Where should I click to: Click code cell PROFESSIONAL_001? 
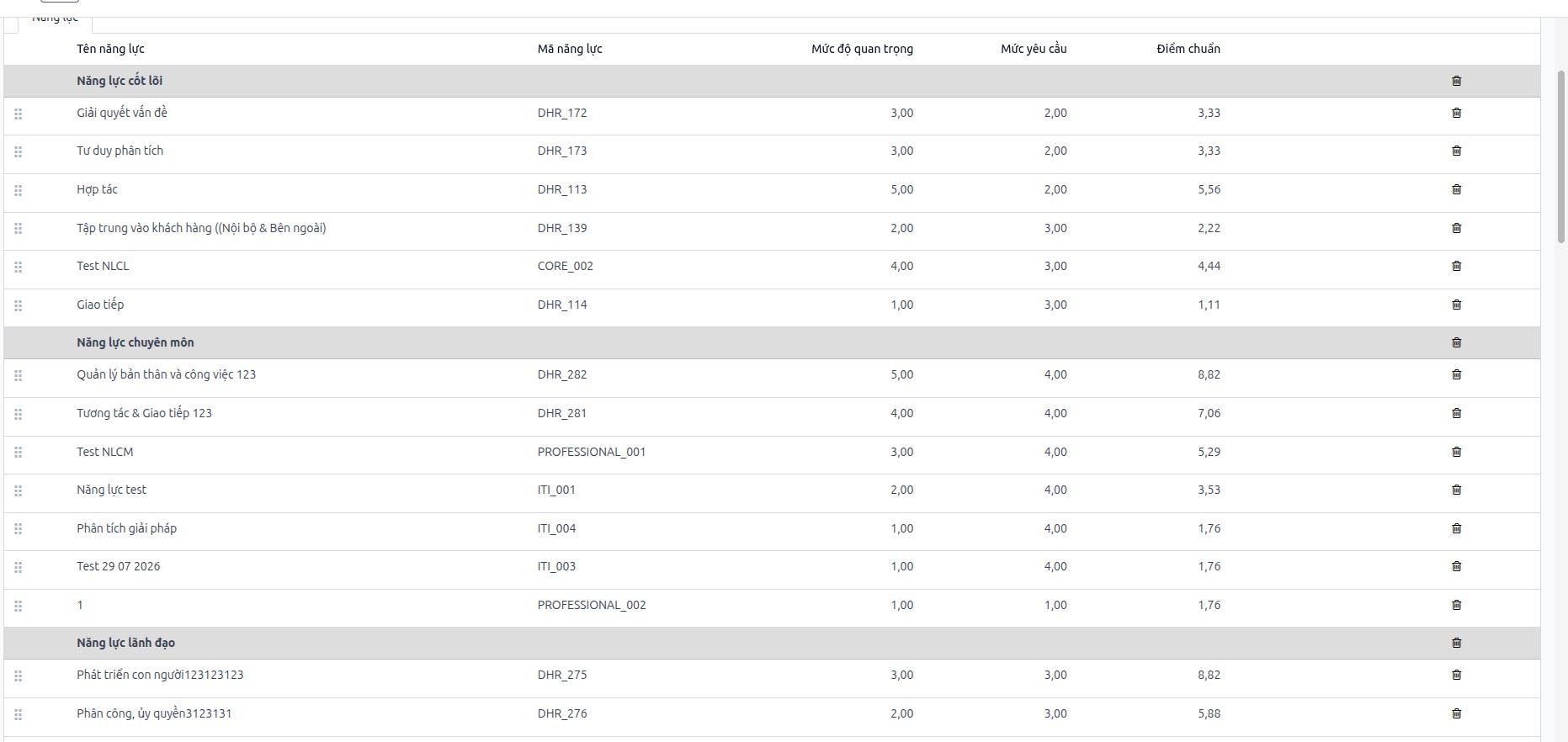[x=592, y=452]
